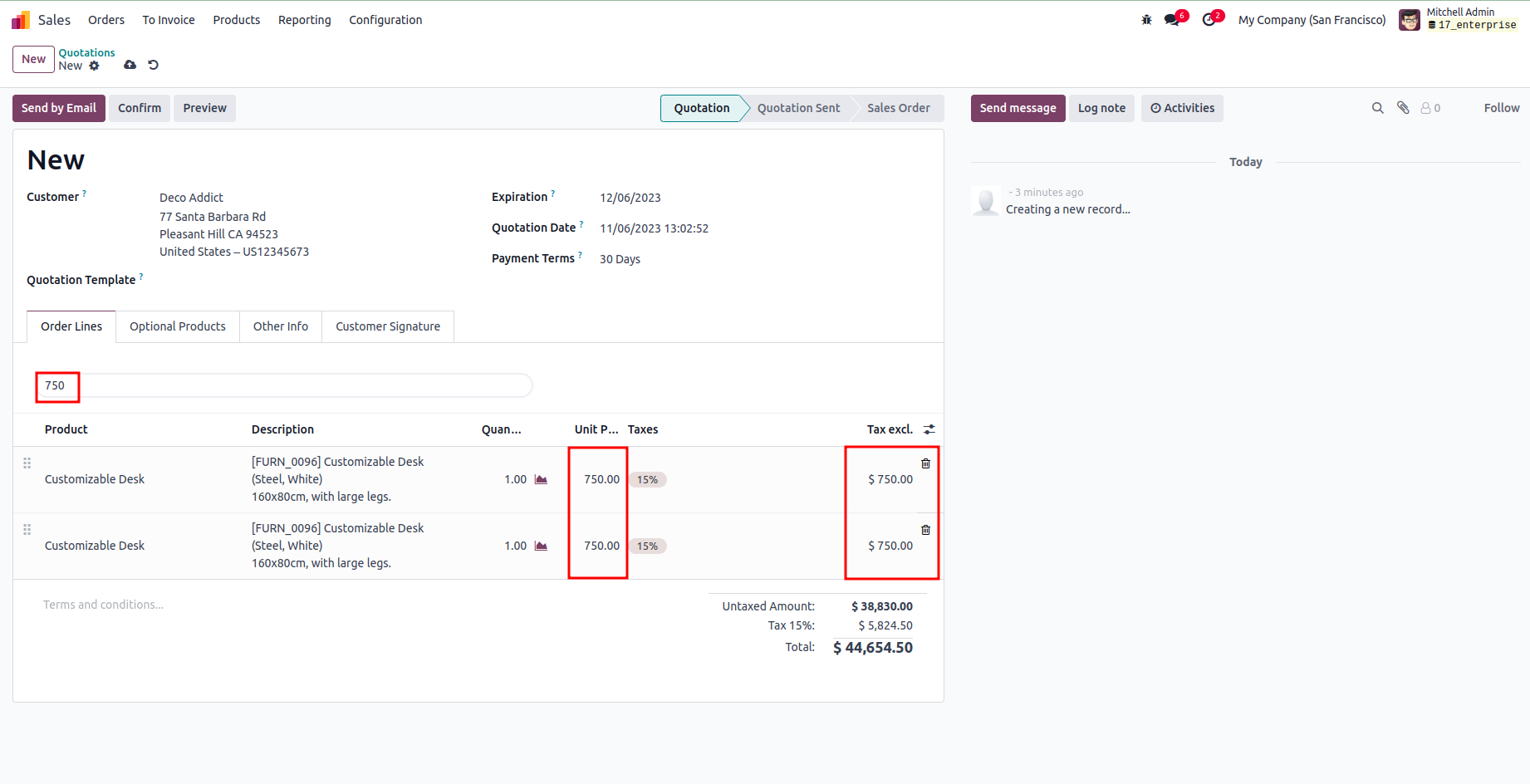Click the Send by Email button
The width and height of the screenshot is (1530, 784).
tap(59, 108)
